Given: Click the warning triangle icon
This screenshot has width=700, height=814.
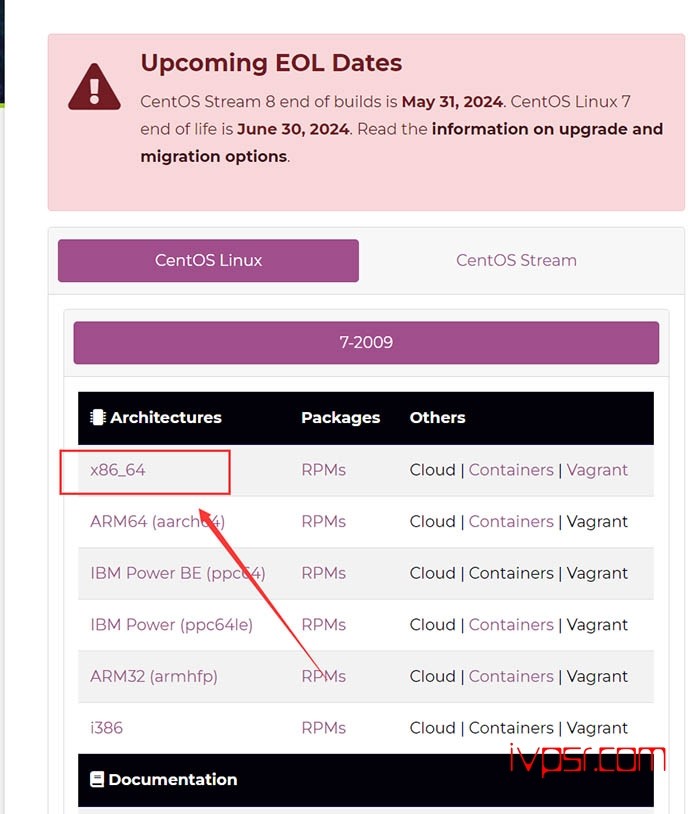Looking at the screenshot, I should (x=94, y=87).
